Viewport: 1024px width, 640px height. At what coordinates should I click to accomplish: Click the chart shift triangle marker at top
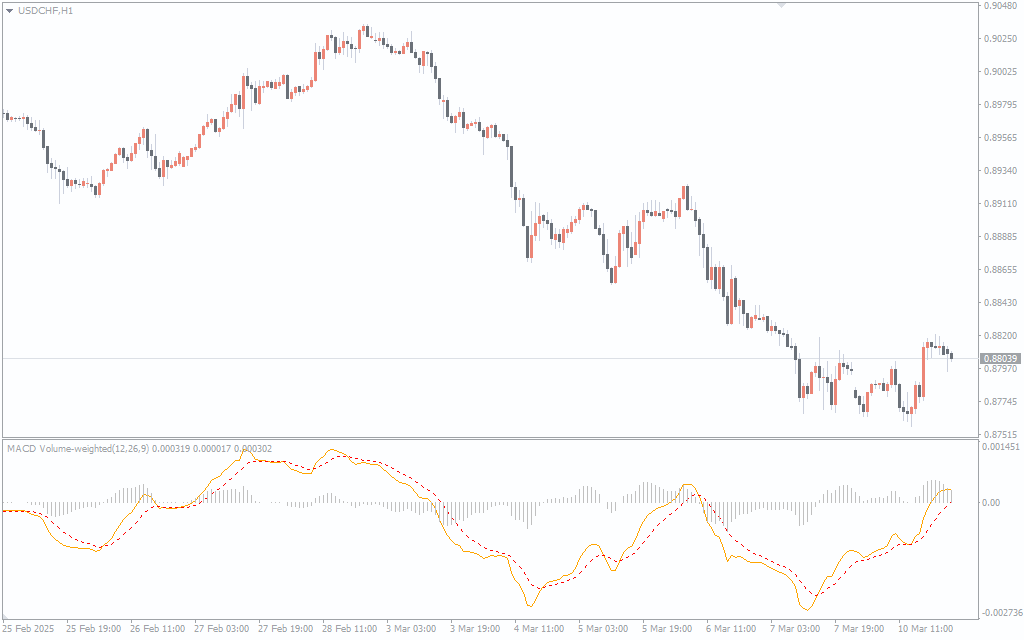781,5
